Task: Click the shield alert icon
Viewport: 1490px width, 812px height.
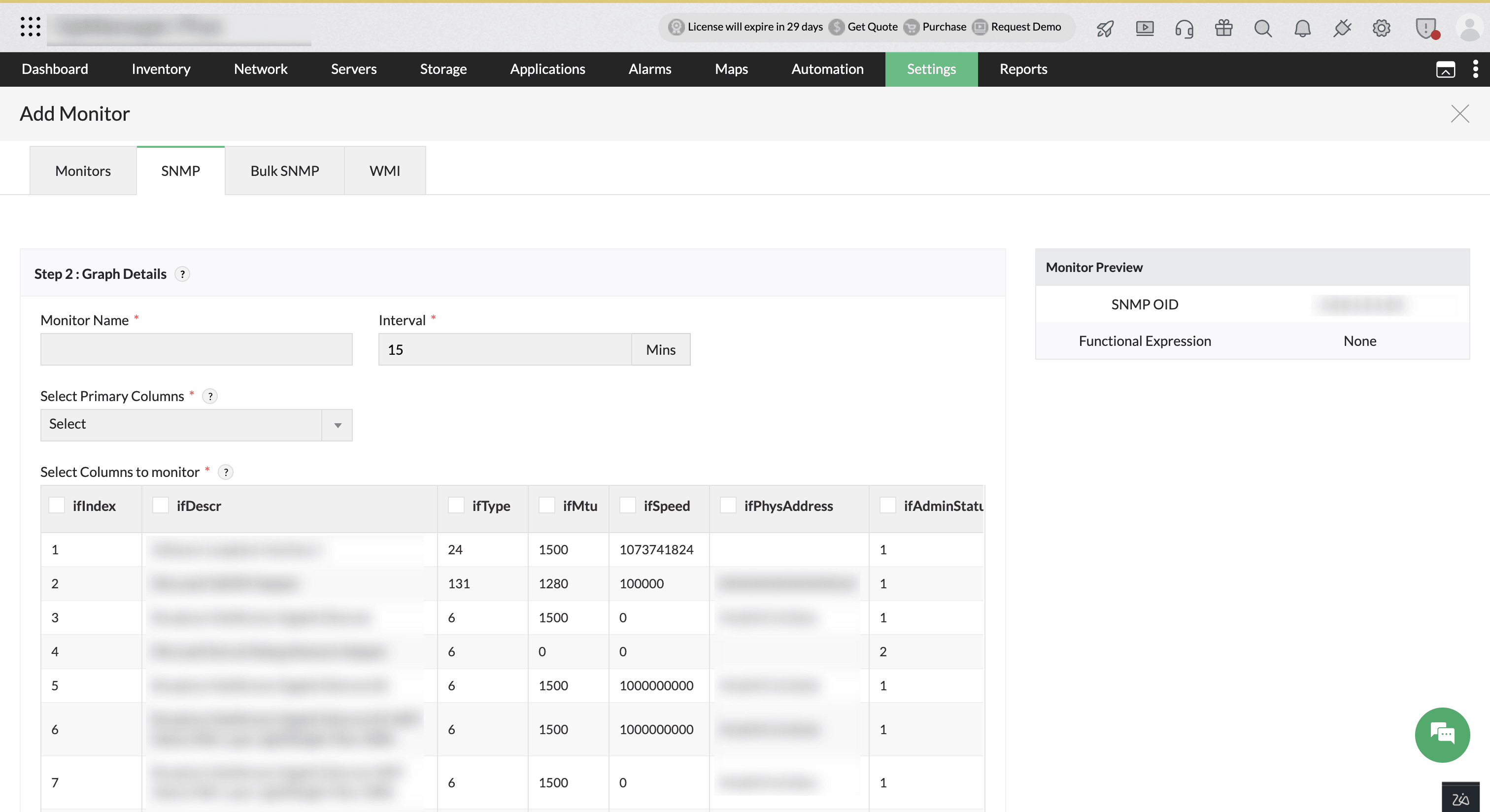Action: (x=1426, y=28)
